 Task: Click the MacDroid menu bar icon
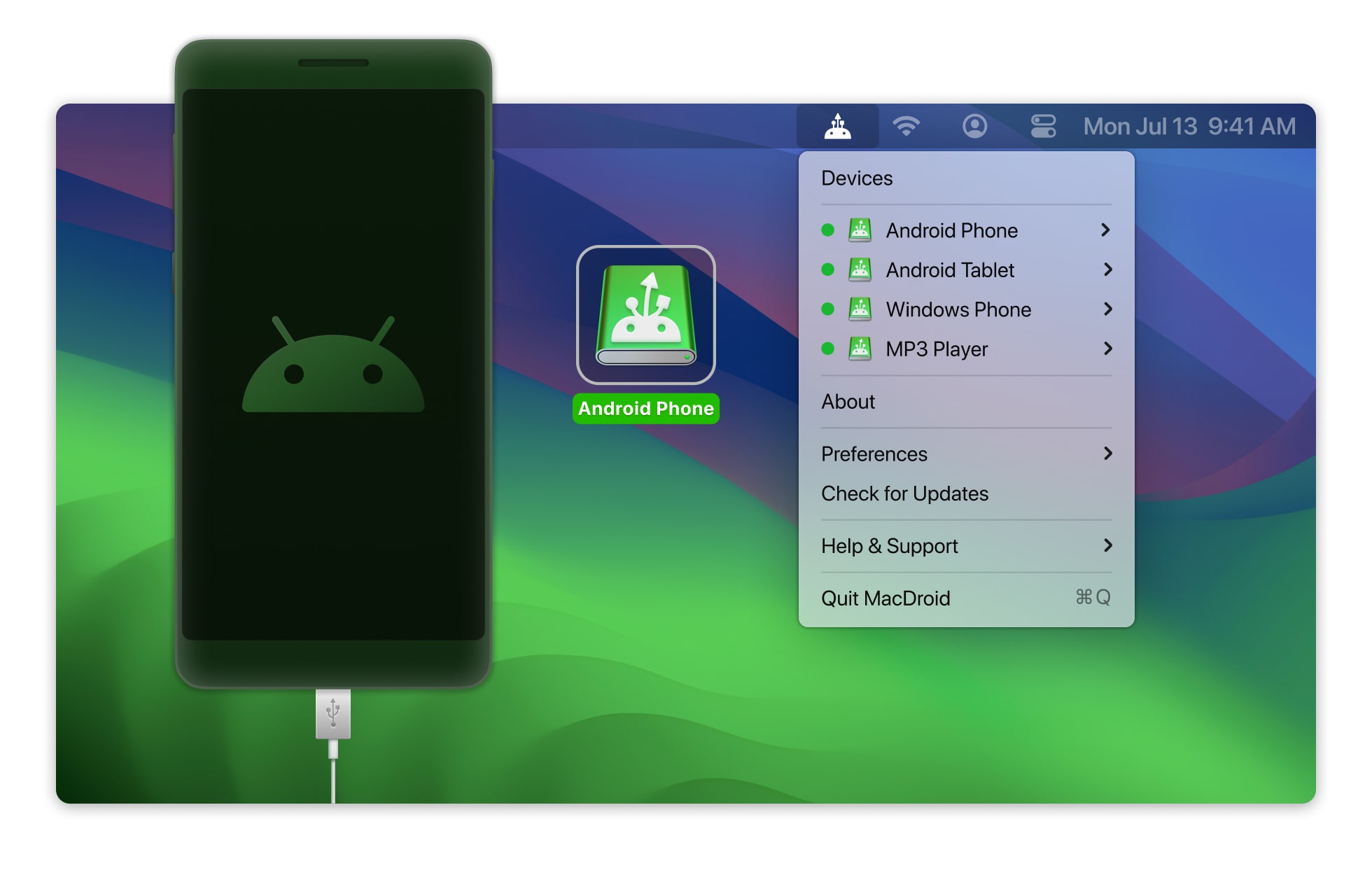tap(839, 128)
